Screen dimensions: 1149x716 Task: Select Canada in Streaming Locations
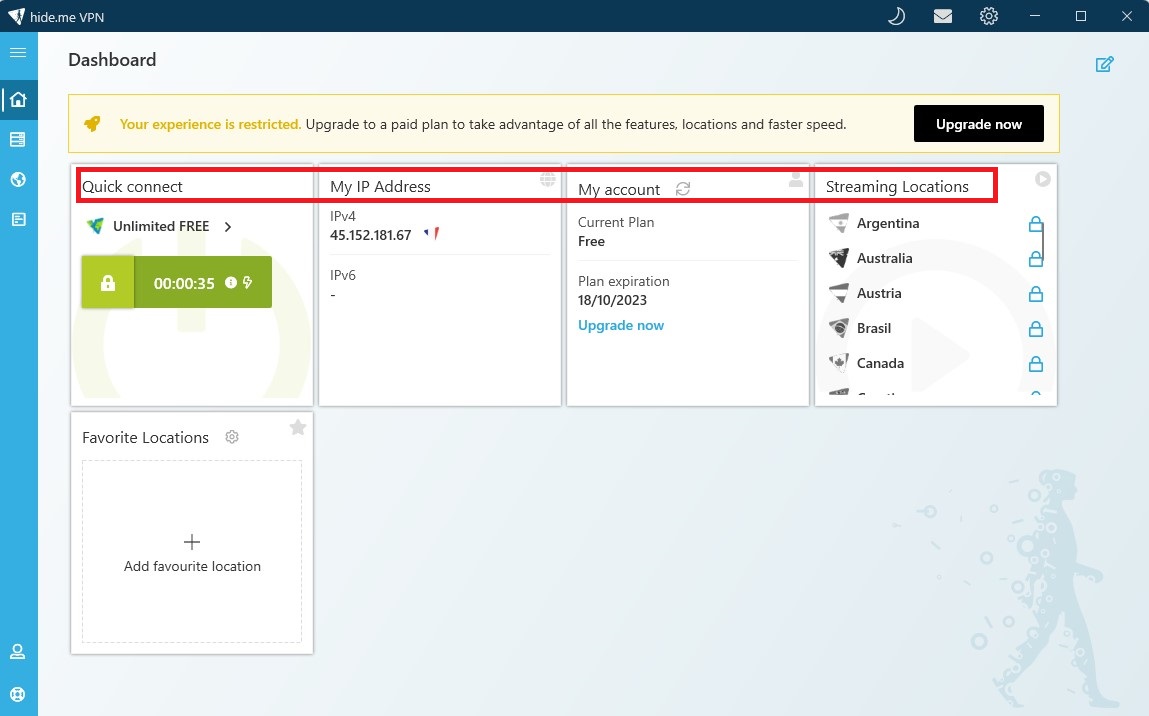[x=879, y=363]
